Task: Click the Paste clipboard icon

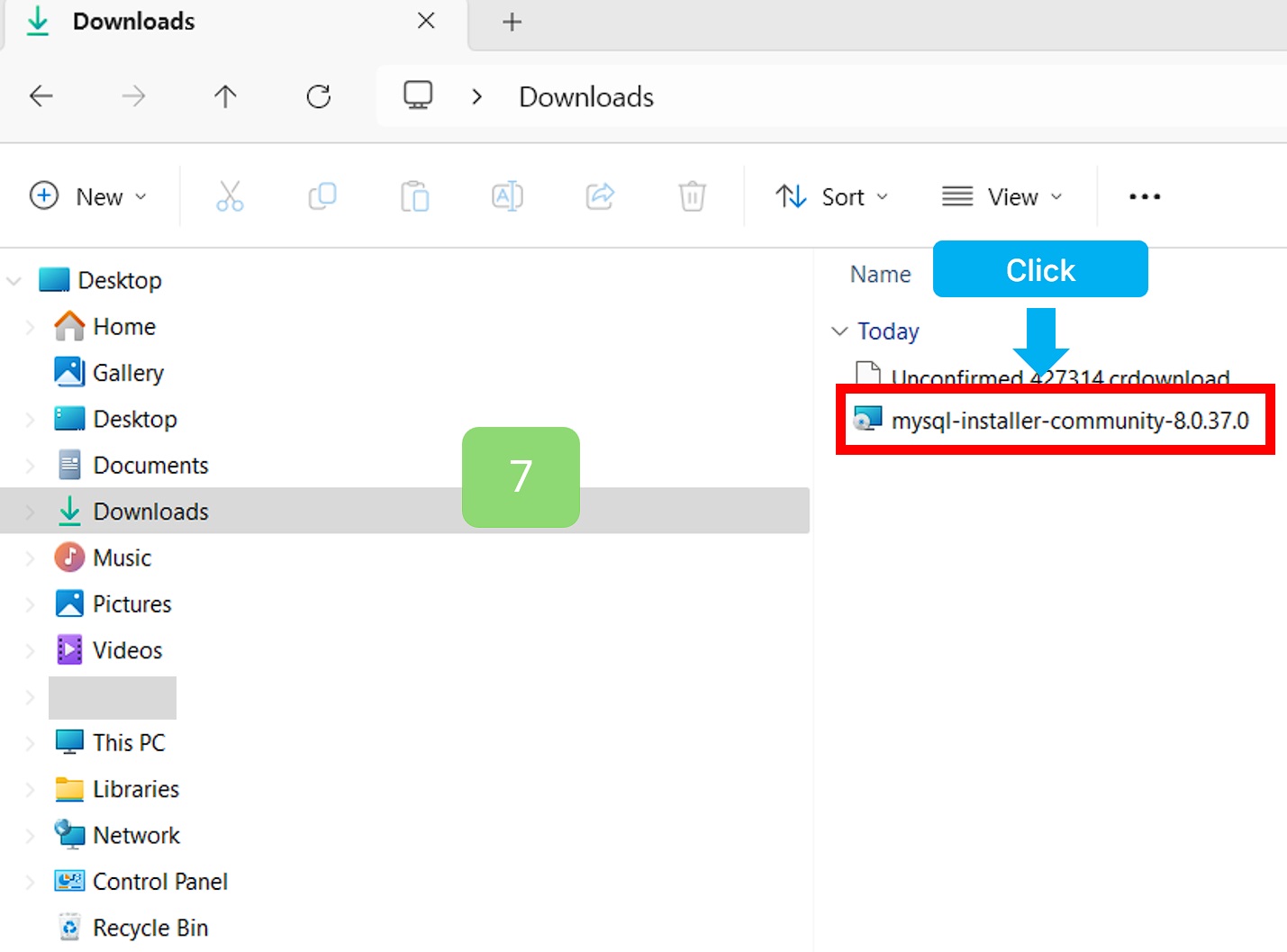Action: pos(414,195)
